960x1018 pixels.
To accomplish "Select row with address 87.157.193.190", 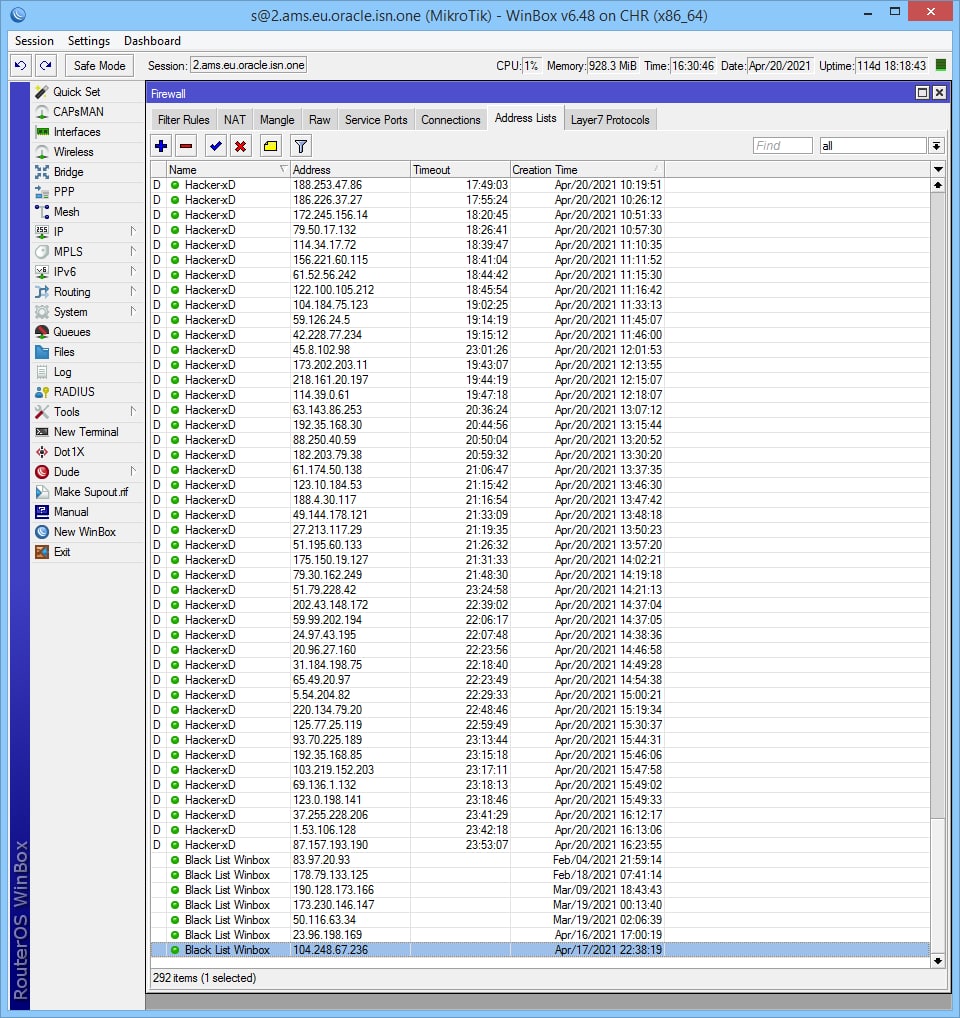I will (x=540, y=845).
